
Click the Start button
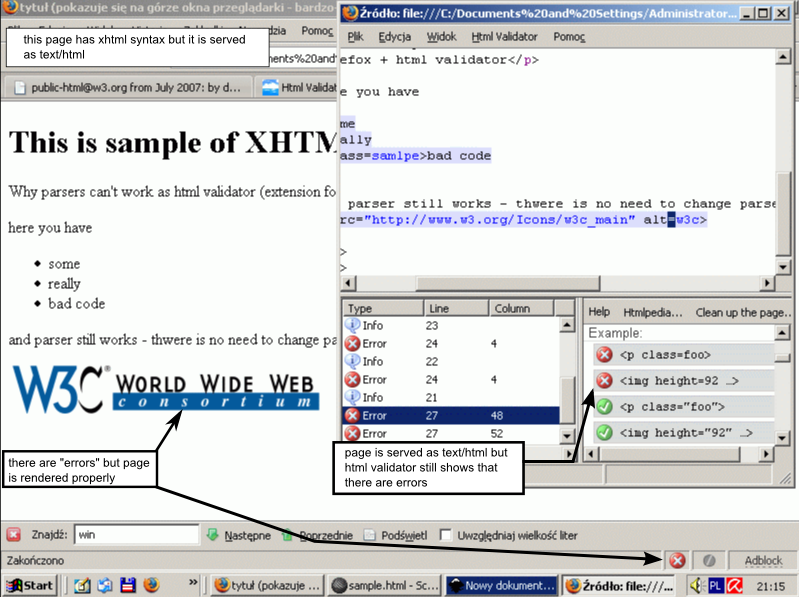pos(30,586)
